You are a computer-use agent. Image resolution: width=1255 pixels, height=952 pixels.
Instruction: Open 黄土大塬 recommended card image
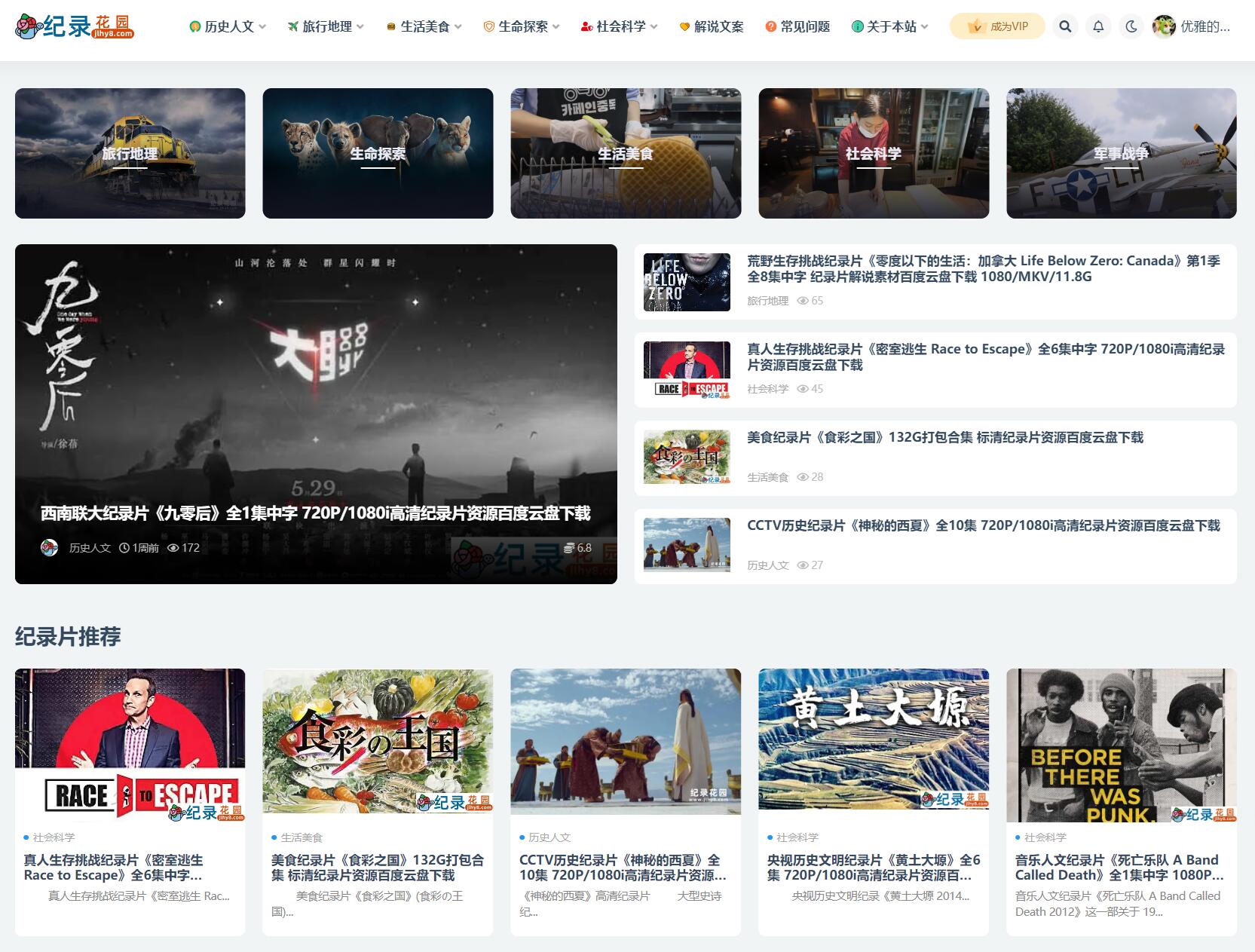(874, 739)
